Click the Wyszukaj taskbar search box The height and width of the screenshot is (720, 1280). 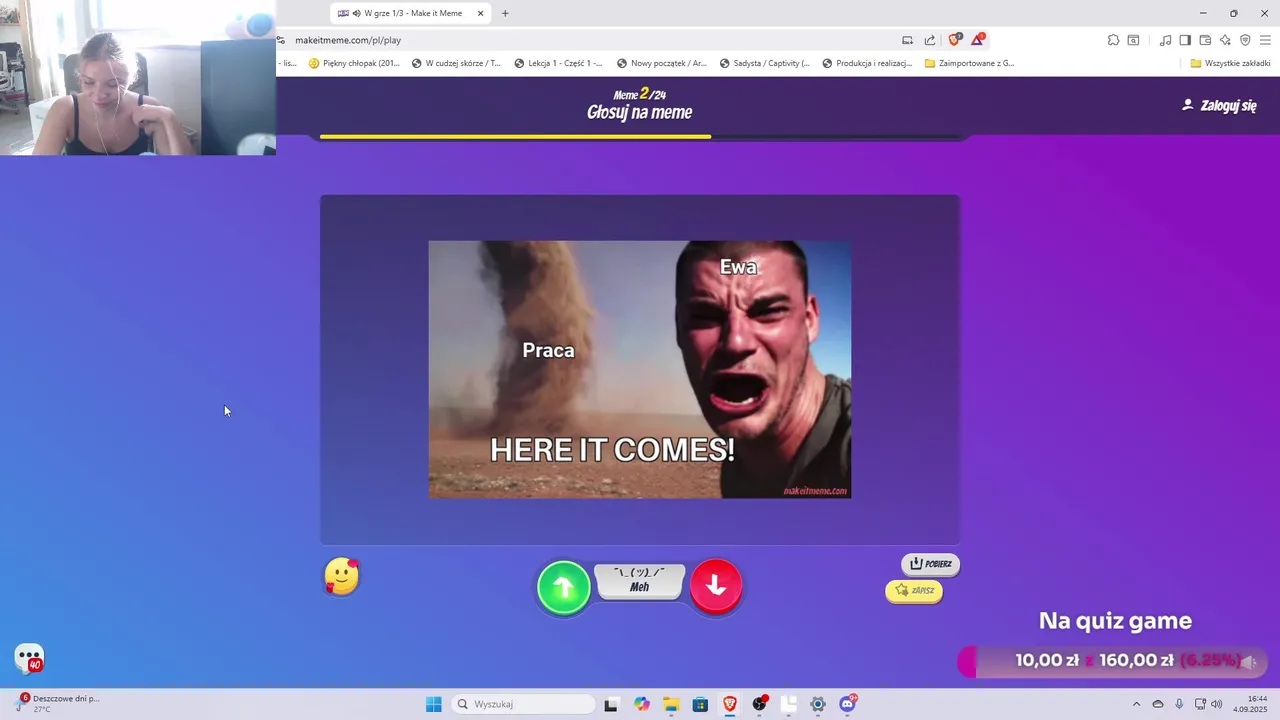(523, 704)
